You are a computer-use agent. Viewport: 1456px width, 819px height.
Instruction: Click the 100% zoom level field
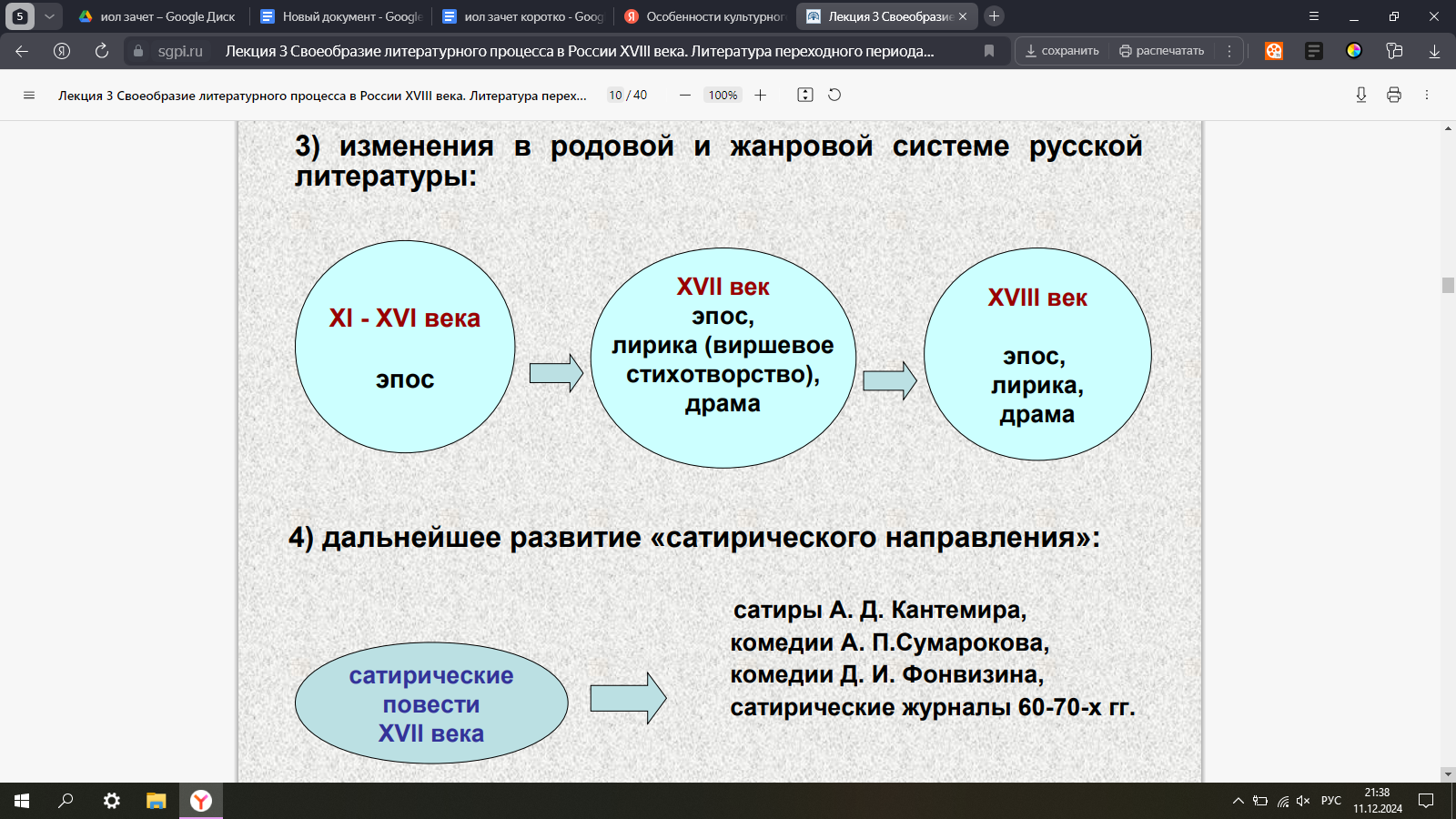pyautogui.click(x=723, y=95)
